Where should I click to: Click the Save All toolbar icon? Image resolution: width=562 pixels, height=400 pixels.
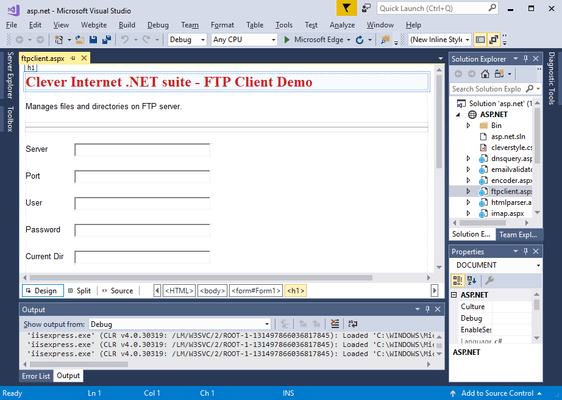[x=106, y=40]
